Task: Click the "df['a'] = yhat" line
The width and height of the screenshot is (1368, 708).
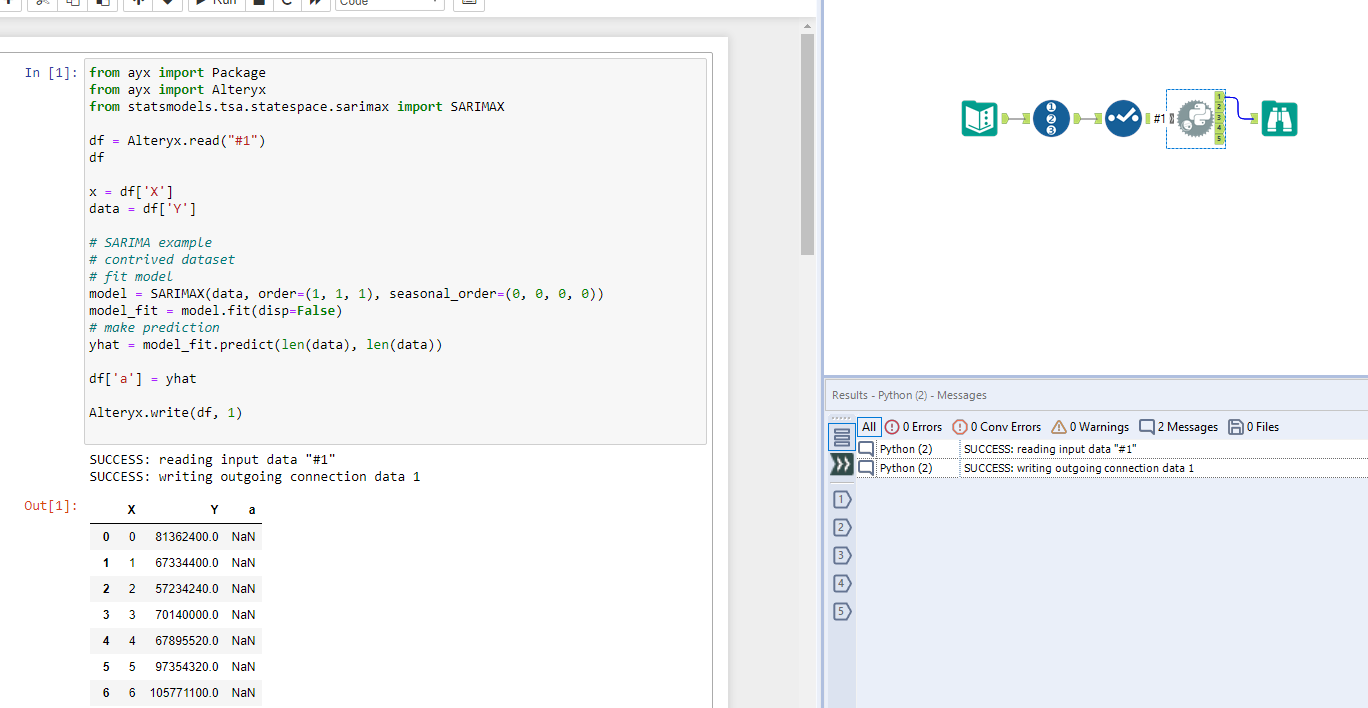Action: pyautogui.click(x=143, y=379)
